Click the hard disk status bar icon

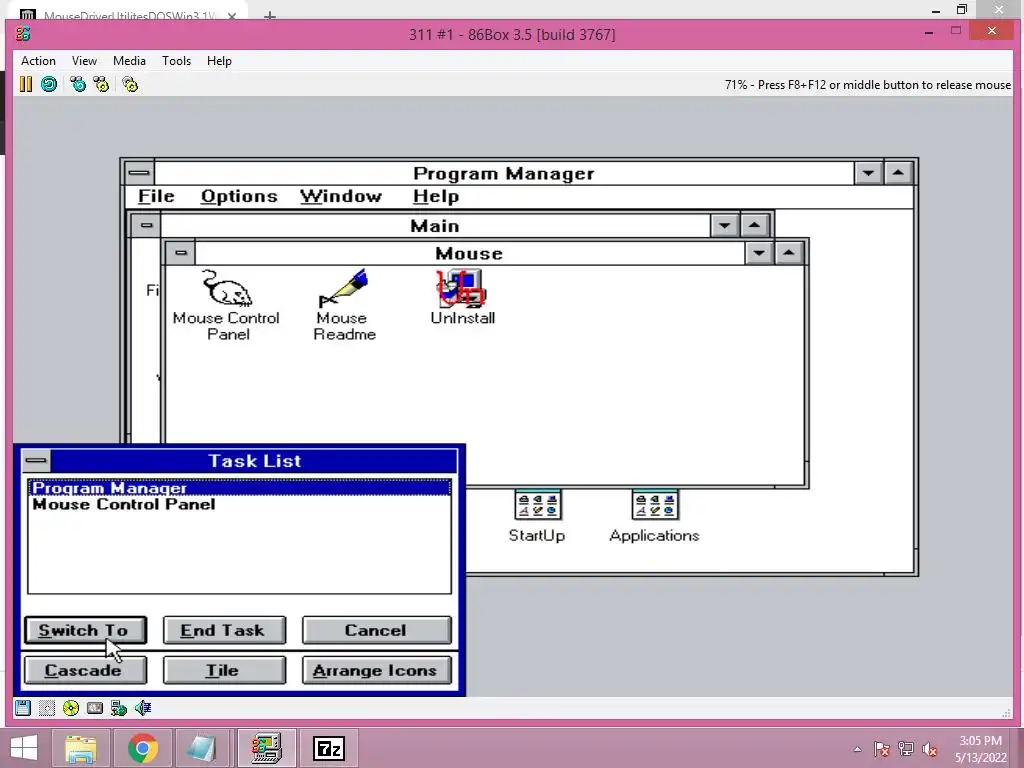click(95, 708)
